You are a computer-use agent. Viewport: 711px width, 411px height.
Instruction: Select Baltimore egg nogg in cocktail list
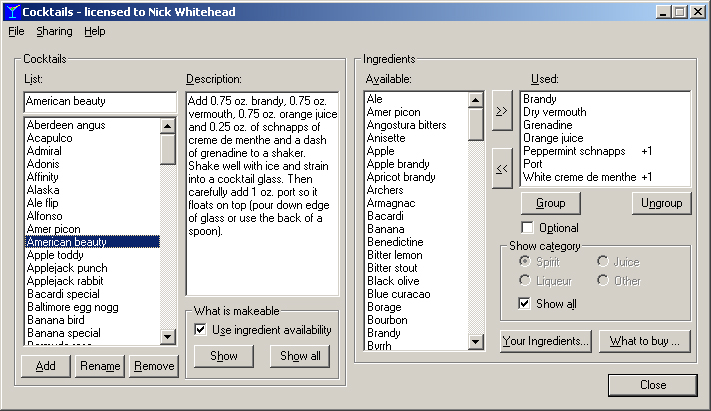point(92,307)
